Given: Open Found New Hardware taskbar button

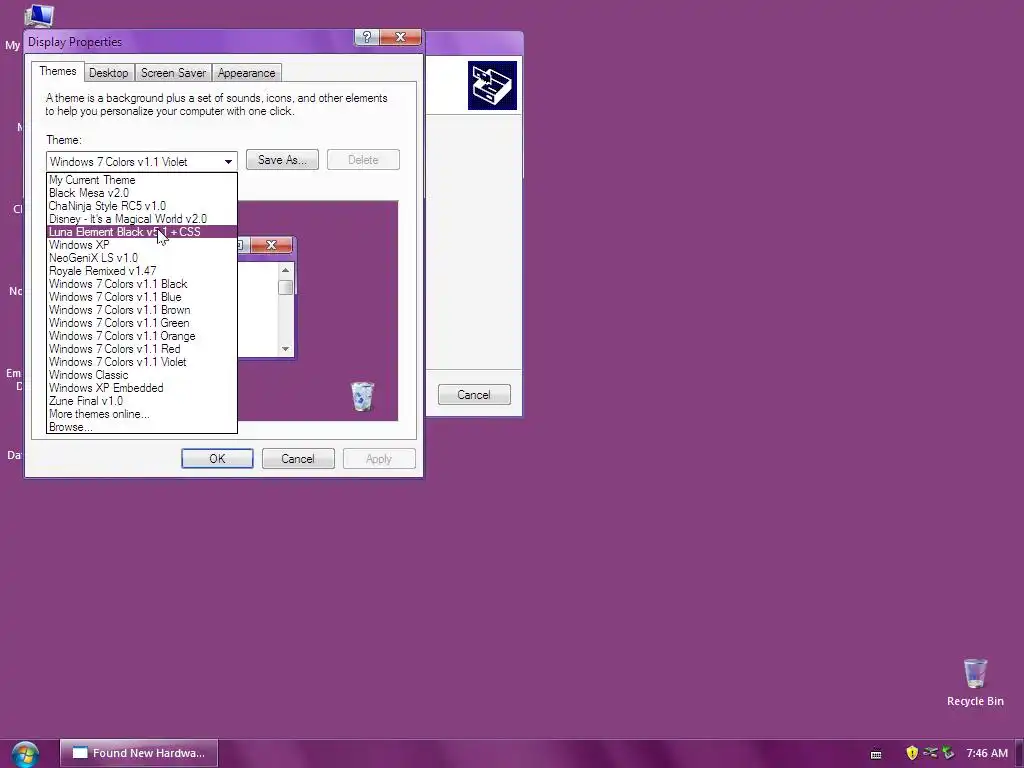Looking at the screenshot, I should click(x=139, y=753).
